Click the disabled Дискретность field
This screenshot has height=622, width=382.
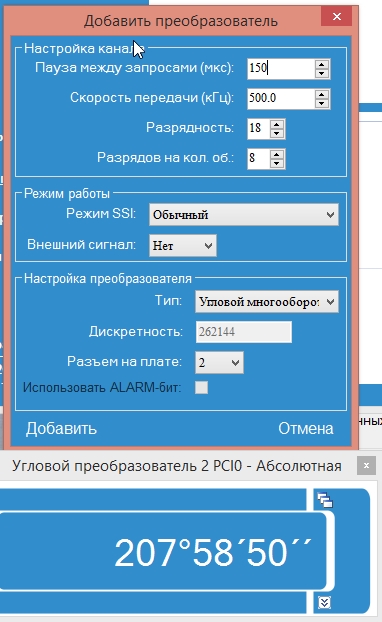click(244, 332)
